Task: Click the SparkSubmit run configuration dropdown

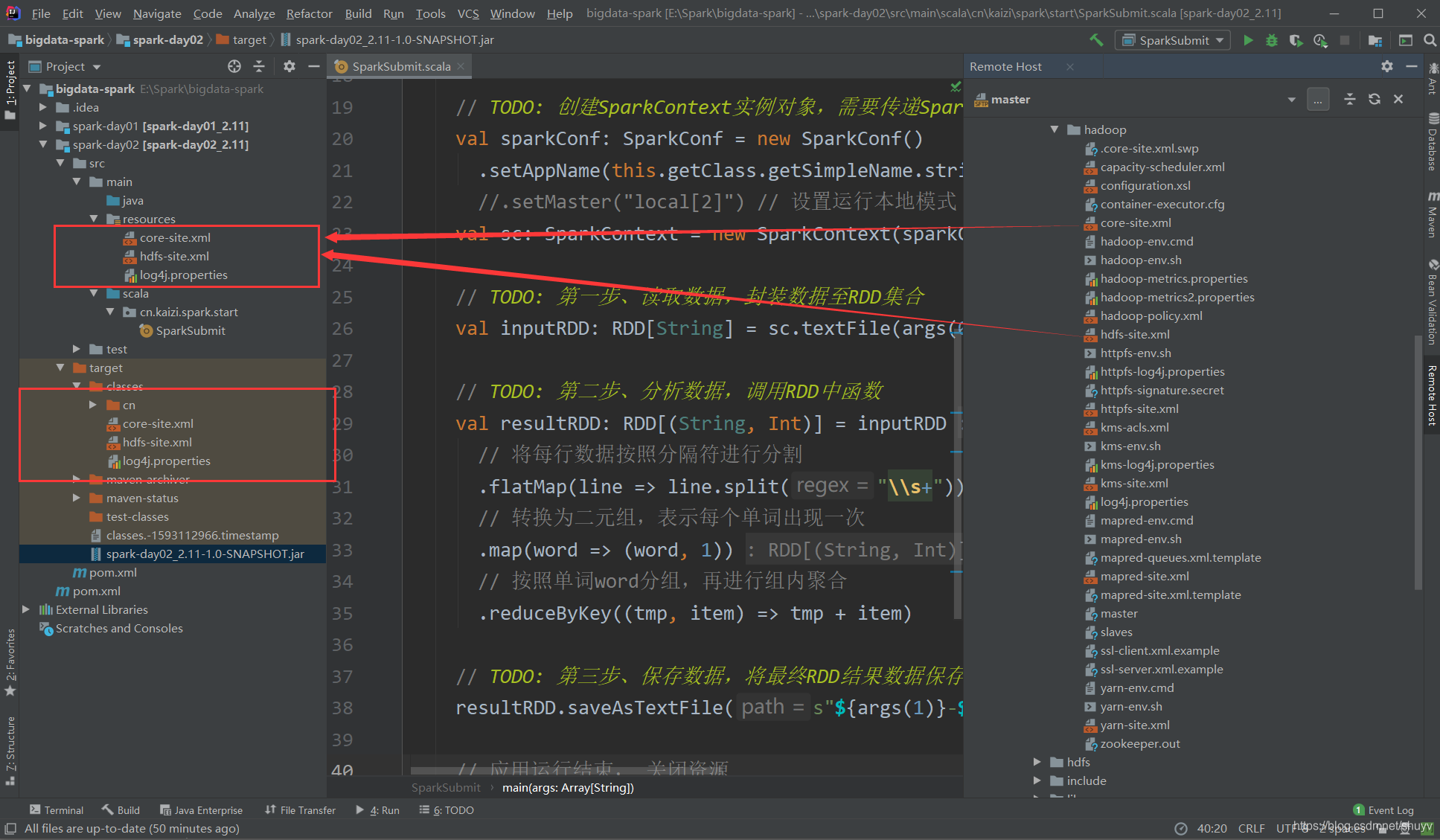Action: click(1175, 39)
